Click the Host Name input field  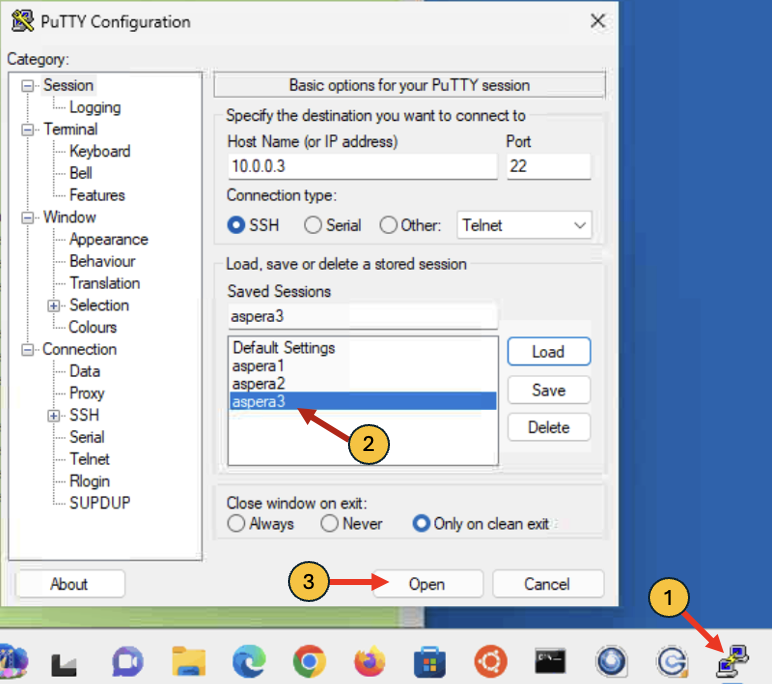362,166
